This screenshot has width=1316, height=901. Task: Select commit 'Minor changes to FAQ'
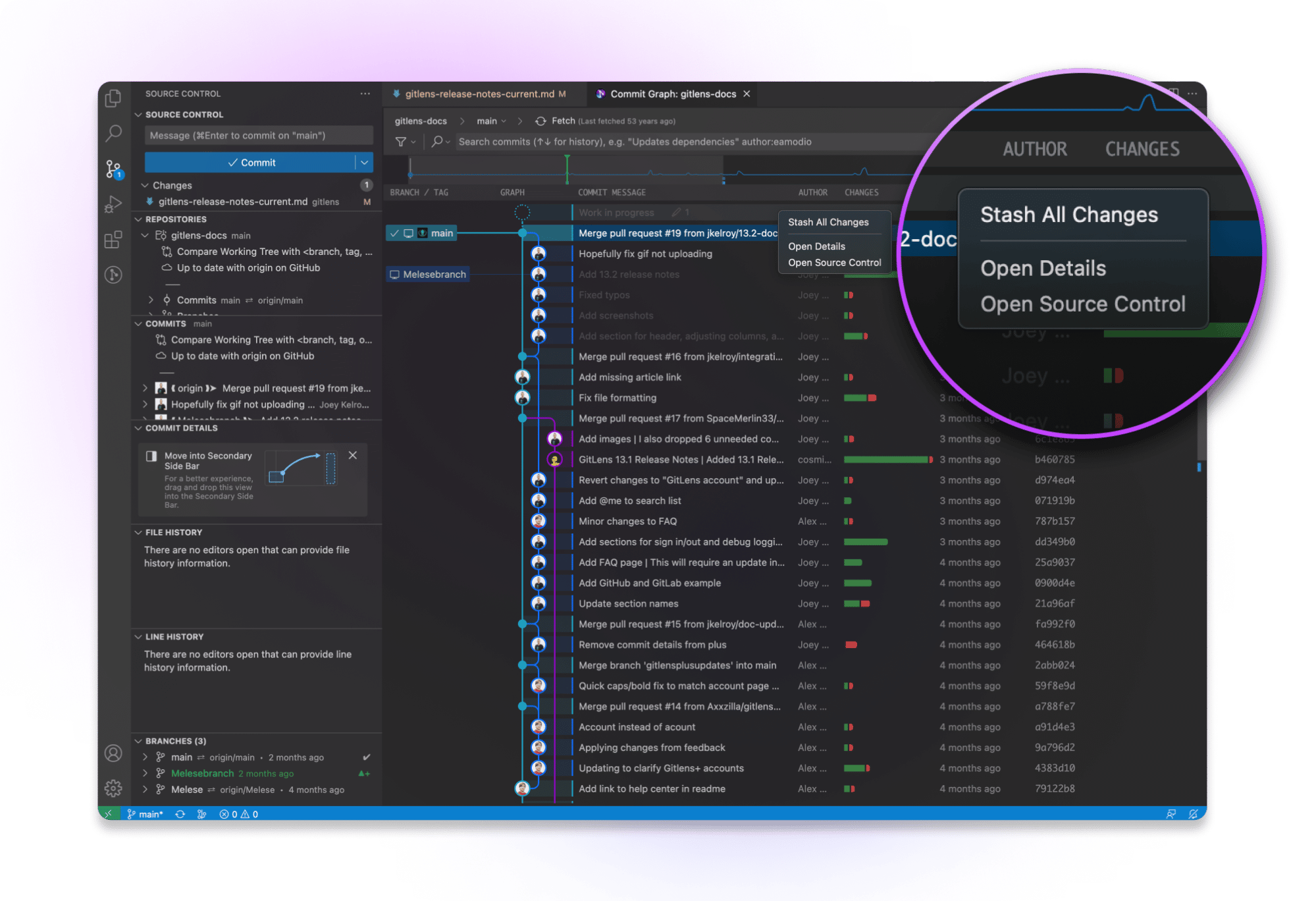point(627,521)
